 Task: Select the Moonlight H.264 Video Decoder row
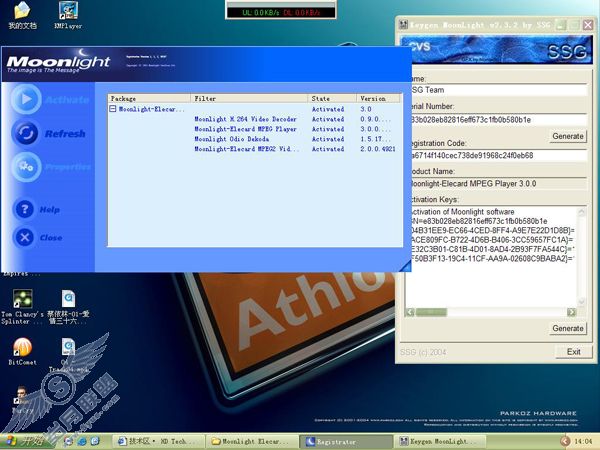[x=255, y=119]
